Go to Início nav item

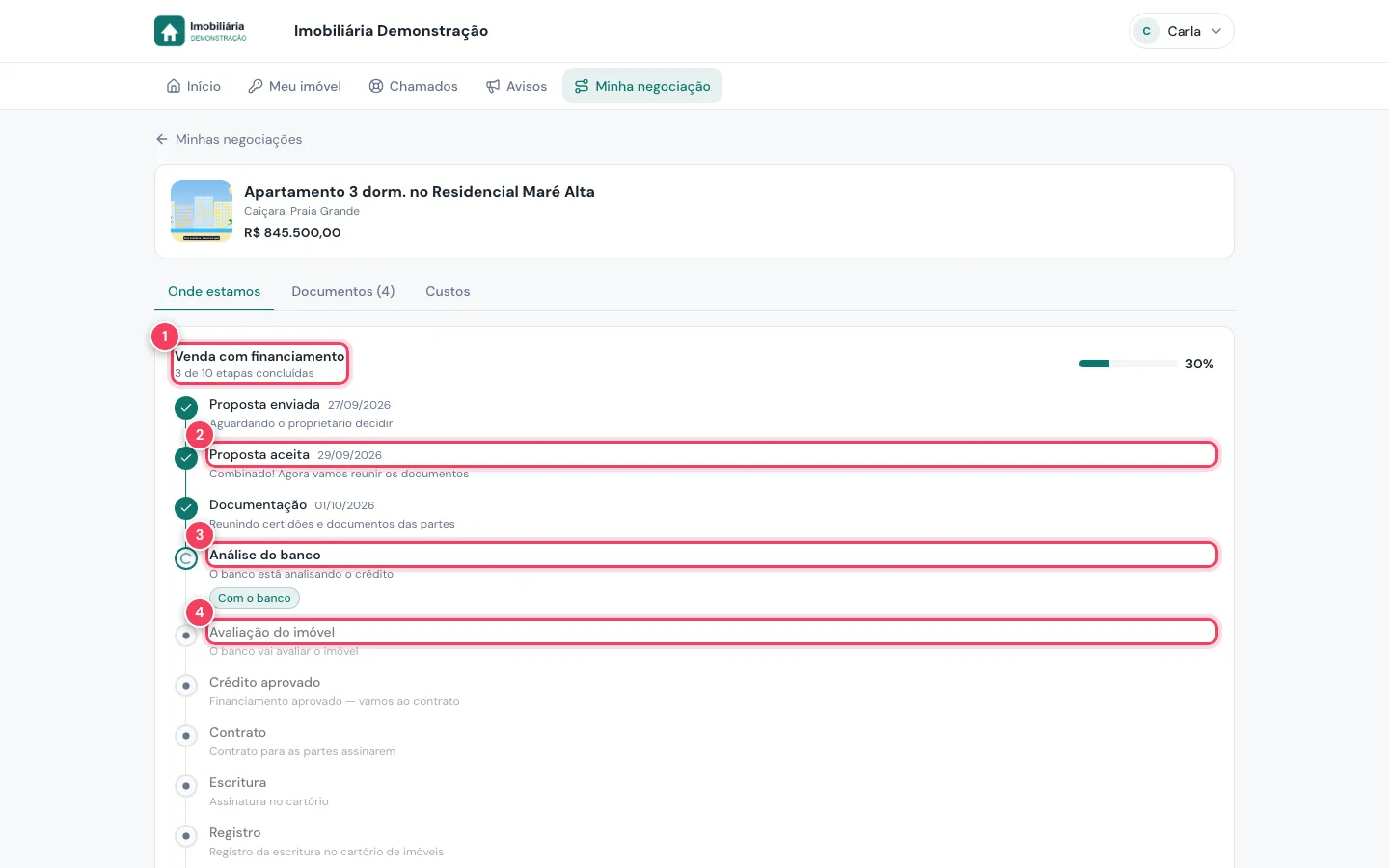pyautogui.click(x=194, y=86)
